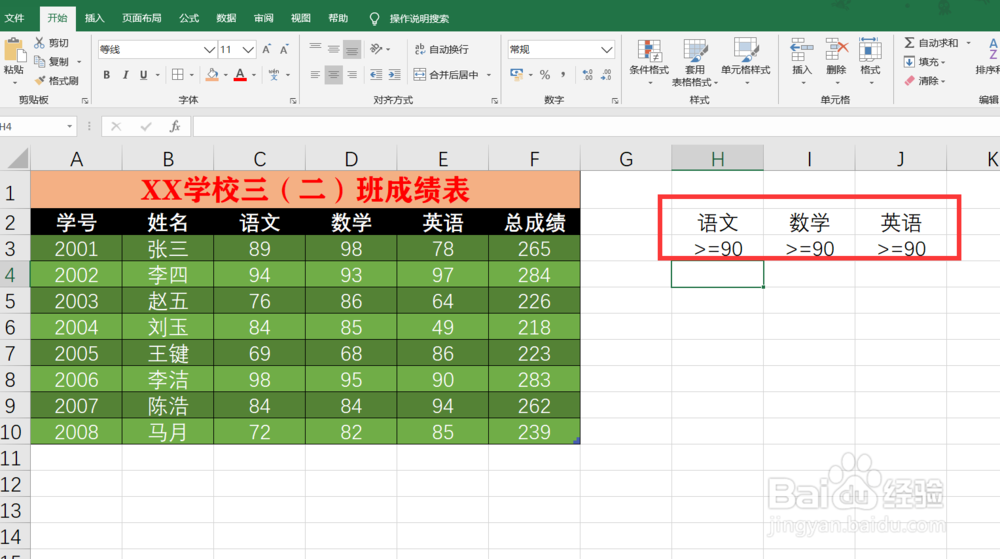Click AutoSum (自动求和)

click(x=931, y=43)
